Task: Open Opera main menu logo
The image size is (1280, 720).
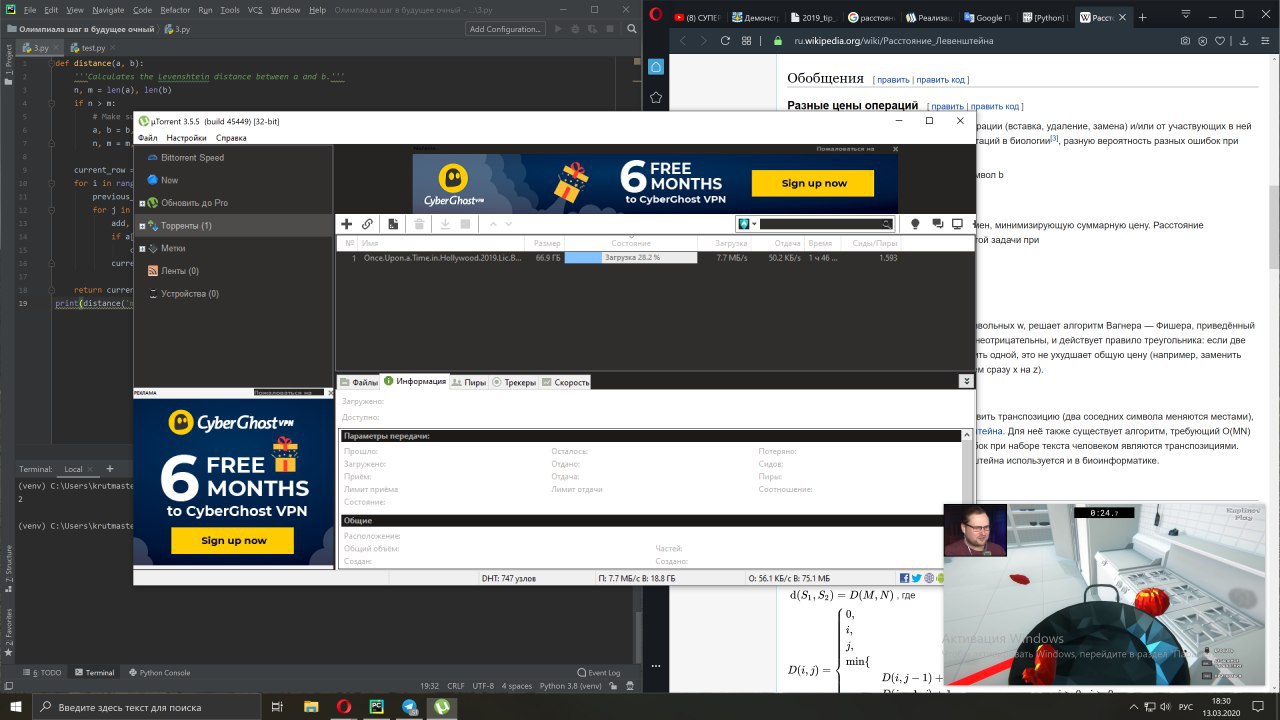Action: coord(656,16)
